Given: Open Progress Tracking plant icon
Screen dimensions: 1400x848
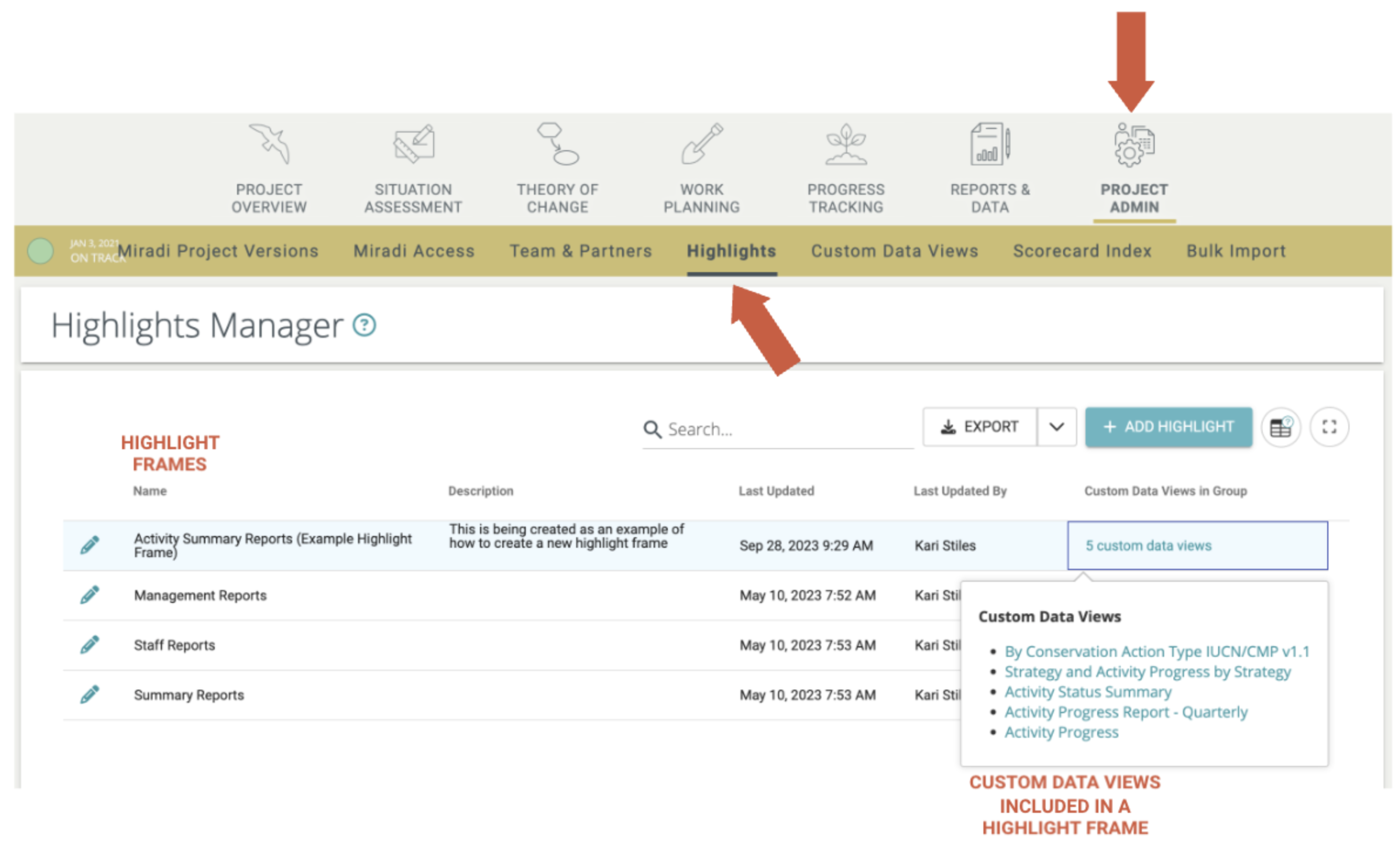Looking at the screenshot, I should [846, 144].
